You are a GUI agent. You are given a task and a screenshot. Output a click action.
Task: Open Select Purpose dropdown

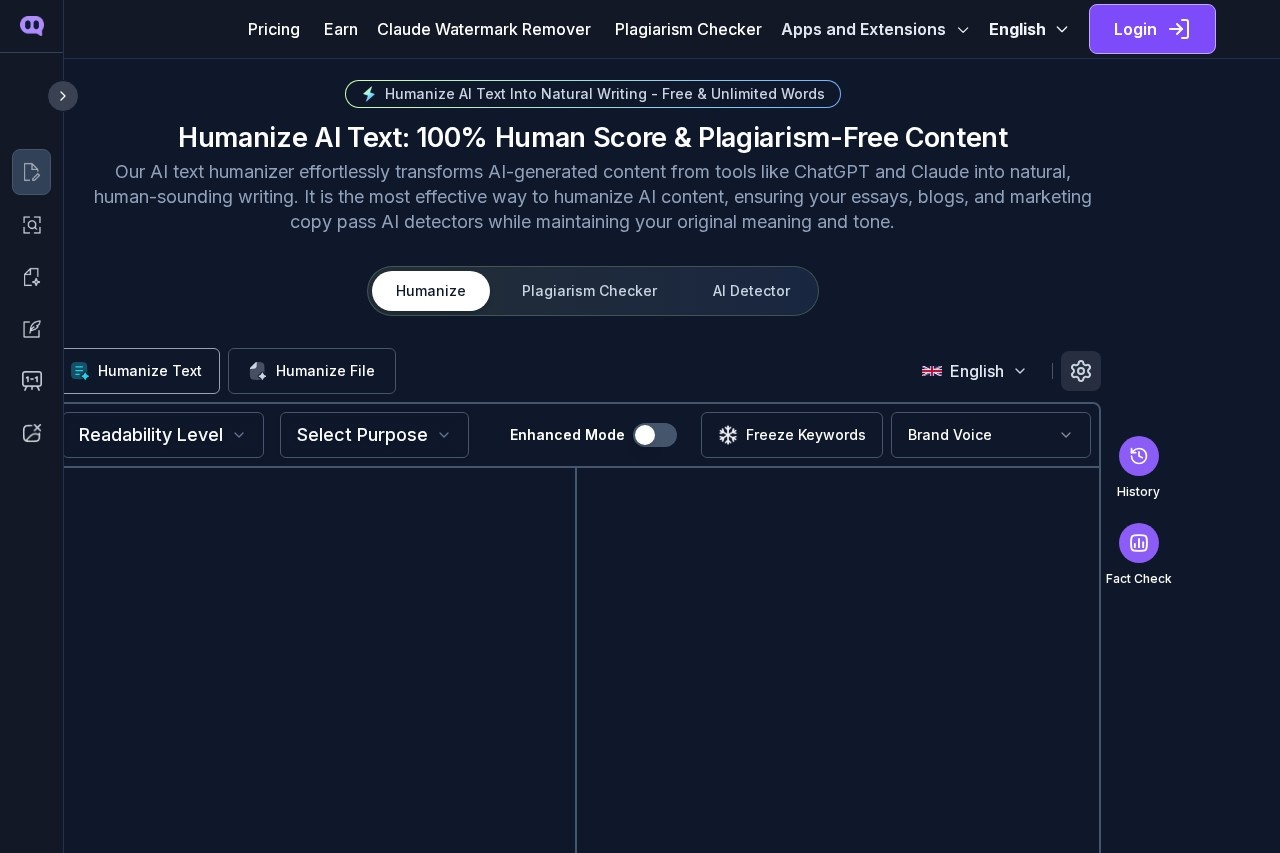[374, 435]
